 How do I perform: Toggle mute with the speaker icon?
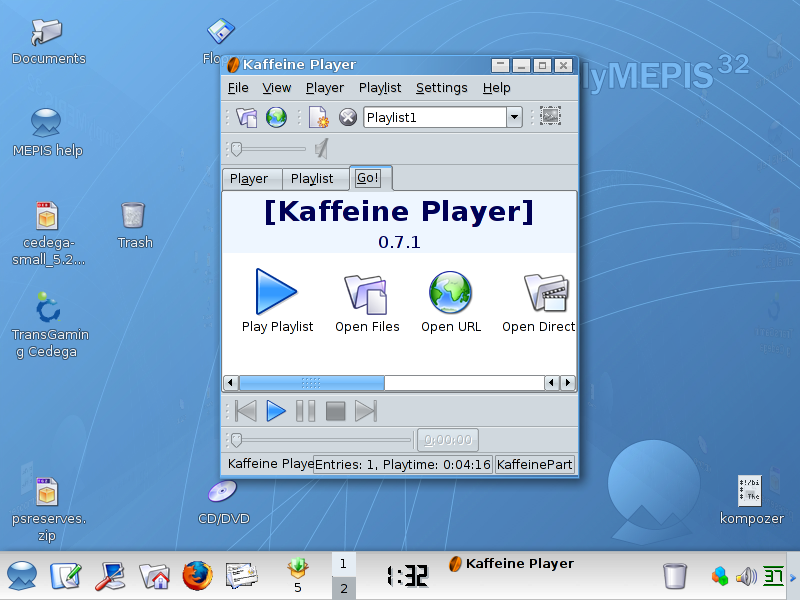(321, 149)
